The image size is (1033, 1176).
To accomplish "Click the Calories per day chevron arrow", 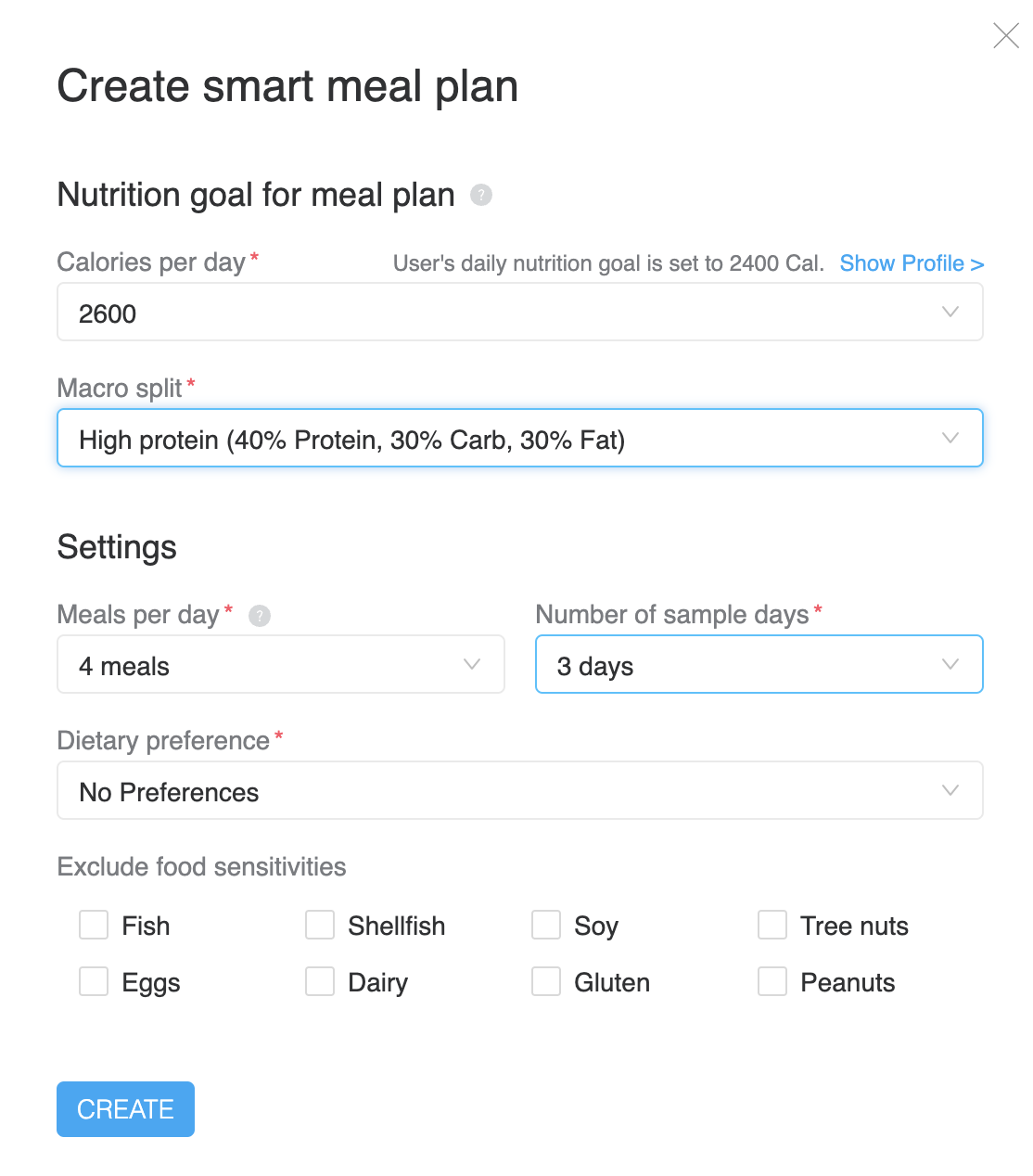I will (x=950, y=312).
